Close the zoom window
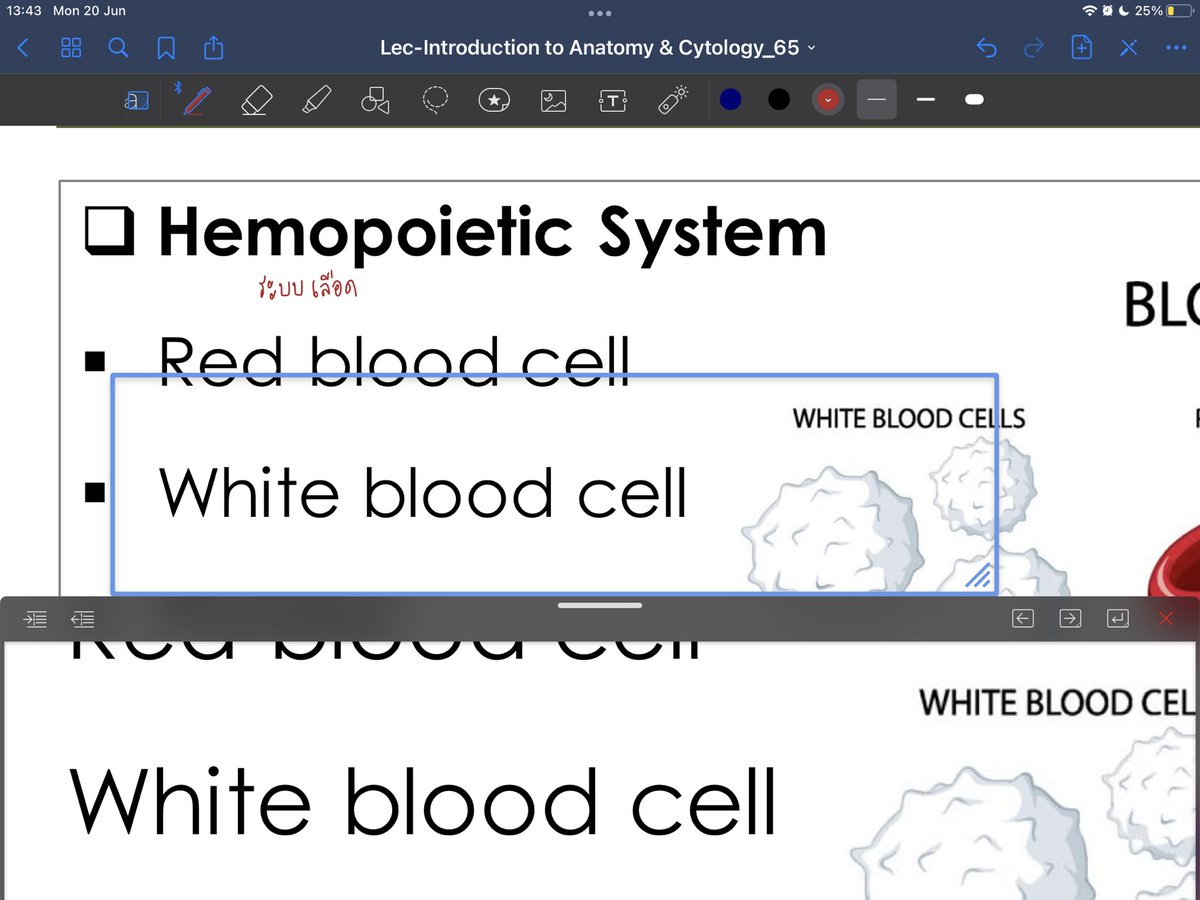The width and height of the screenshot is (1200, 900). (x=1165, y=618)
